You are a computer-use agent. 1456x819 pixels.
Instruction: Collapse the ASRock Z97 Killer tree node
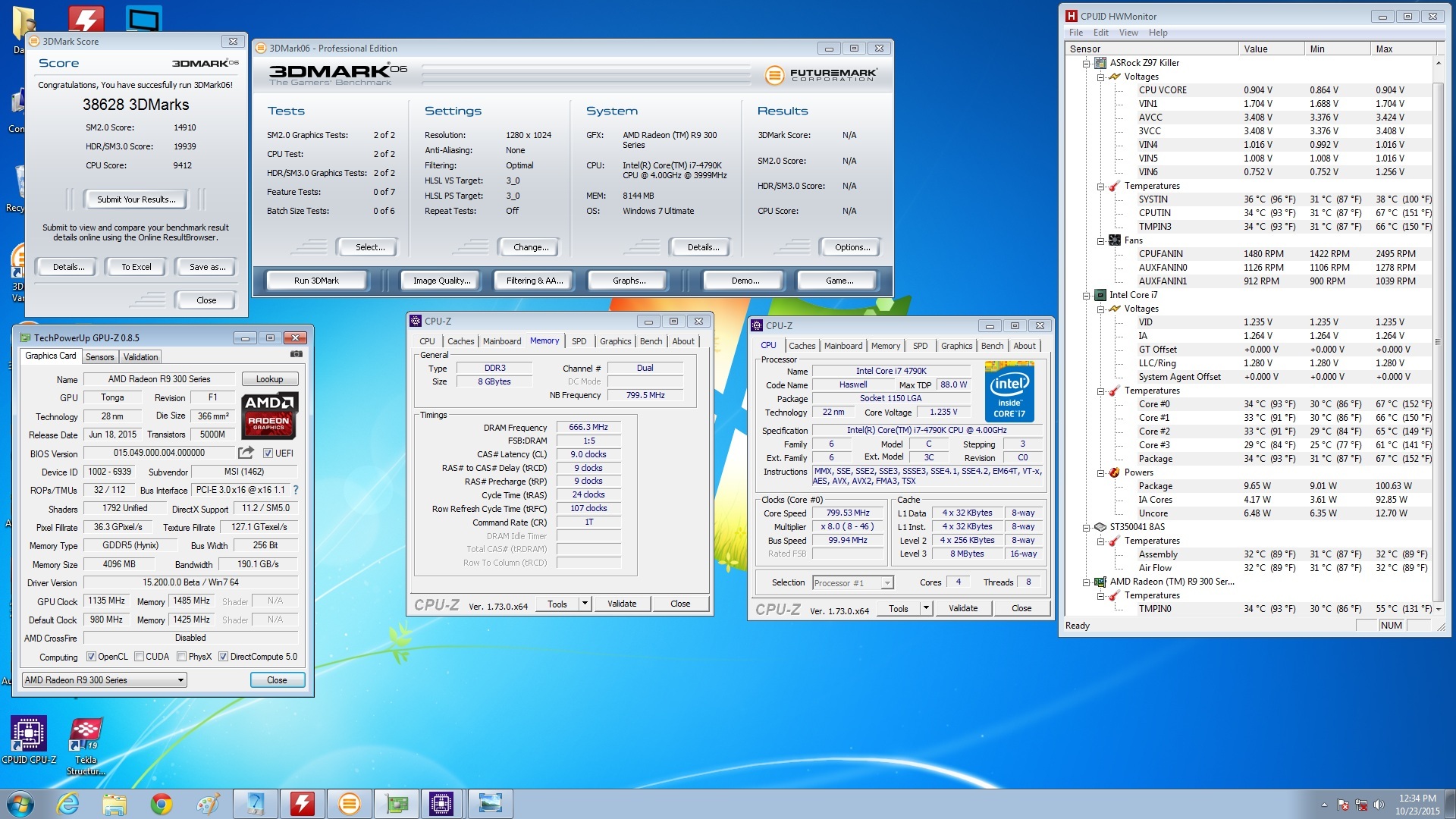(x=1086, y=64)
